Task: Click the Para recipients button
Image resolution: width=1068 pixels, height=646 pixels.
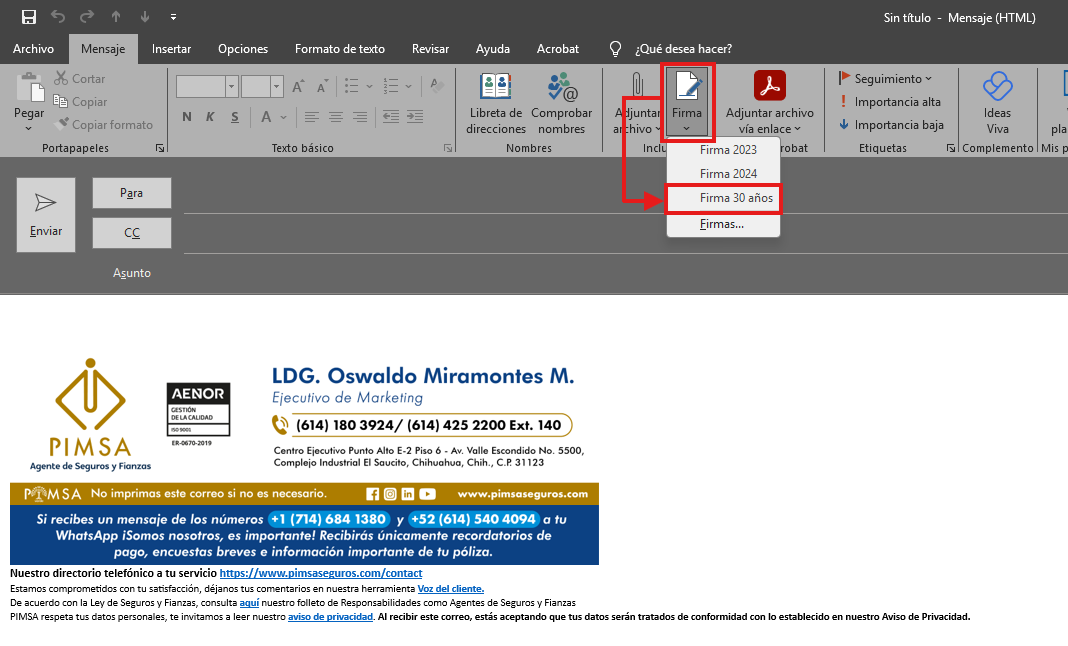Action: [x=131, y=193]
